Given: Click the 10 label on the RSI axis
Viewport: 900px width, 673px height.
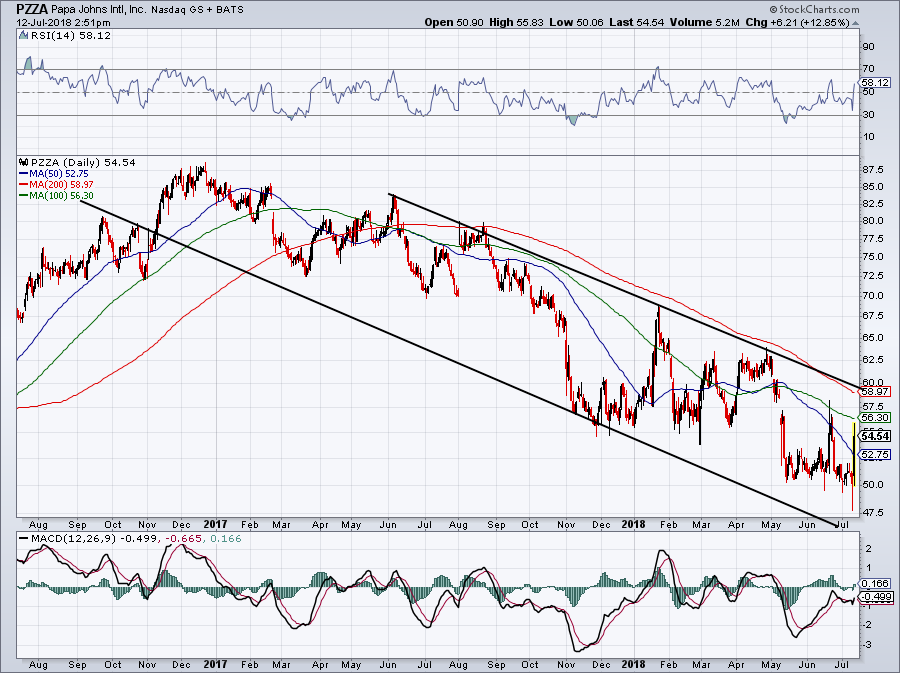Looking at the screenshot, I should pyautogui.click(x=868, y=137).
